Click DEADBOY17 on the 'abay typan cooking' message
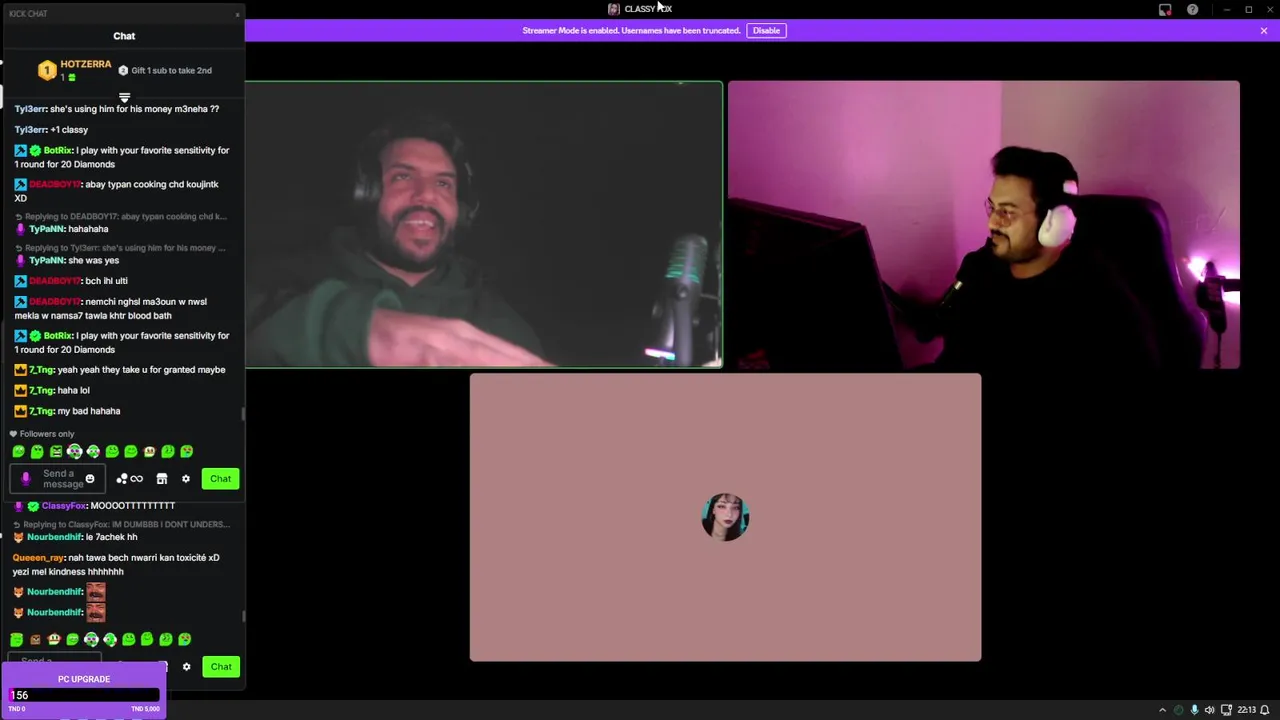 [x=54, y=185]
